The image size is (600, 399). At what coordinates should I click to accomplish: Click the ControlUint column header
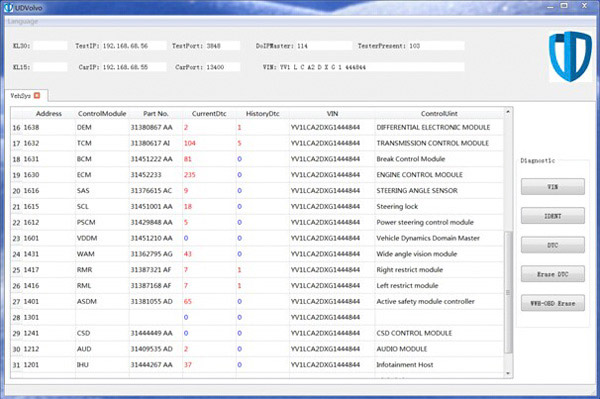click(x=439, y=114)
